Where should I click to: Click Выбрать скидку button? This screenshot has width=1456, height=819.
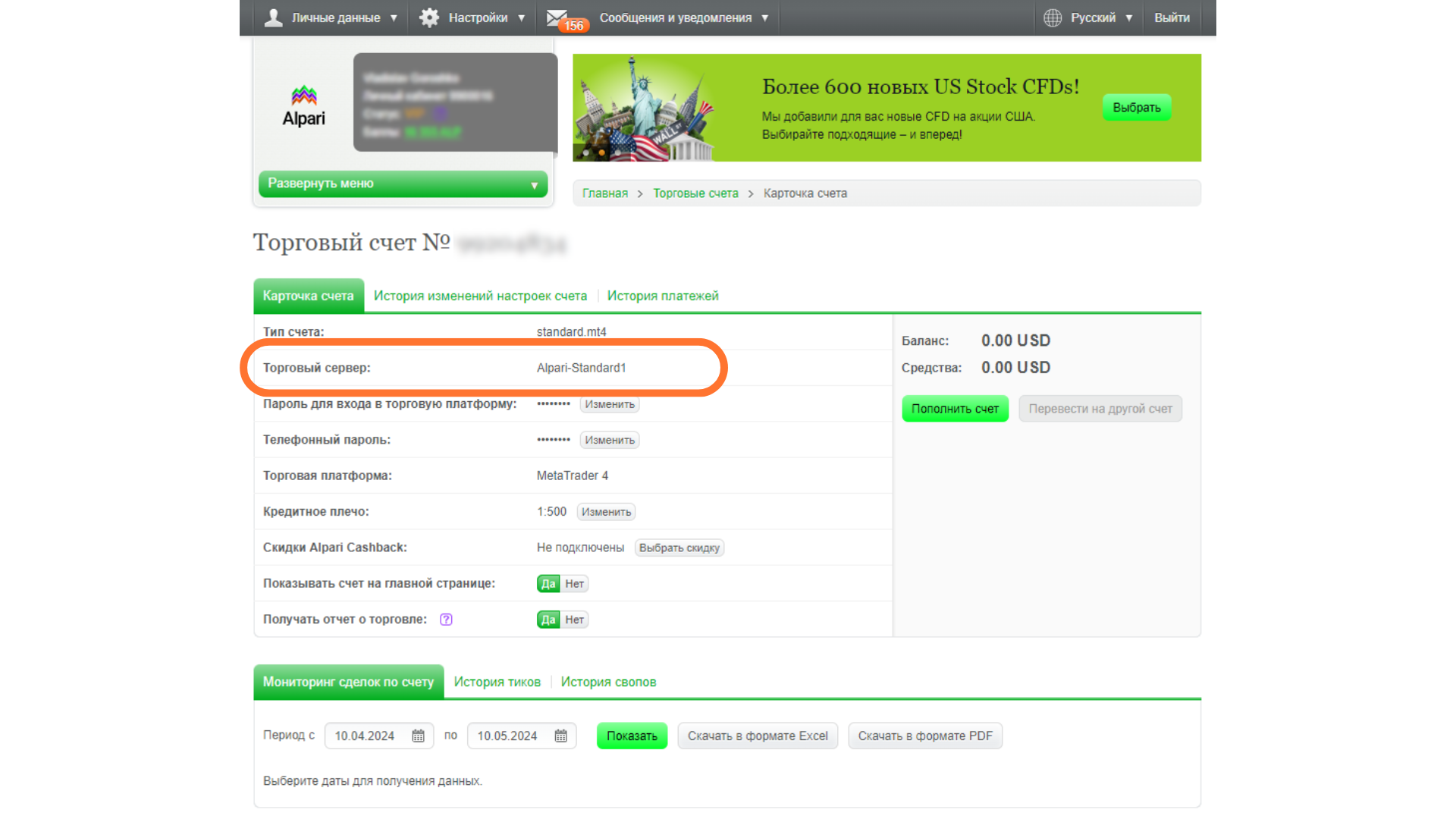[679, 548]
